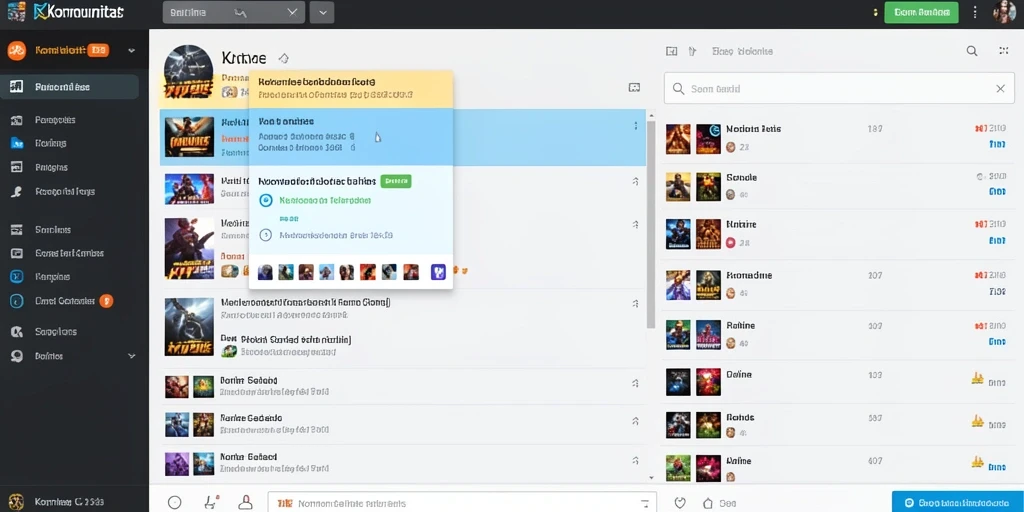
Task: Expand the last main list row with its arrow
Action: coord(635,459)
